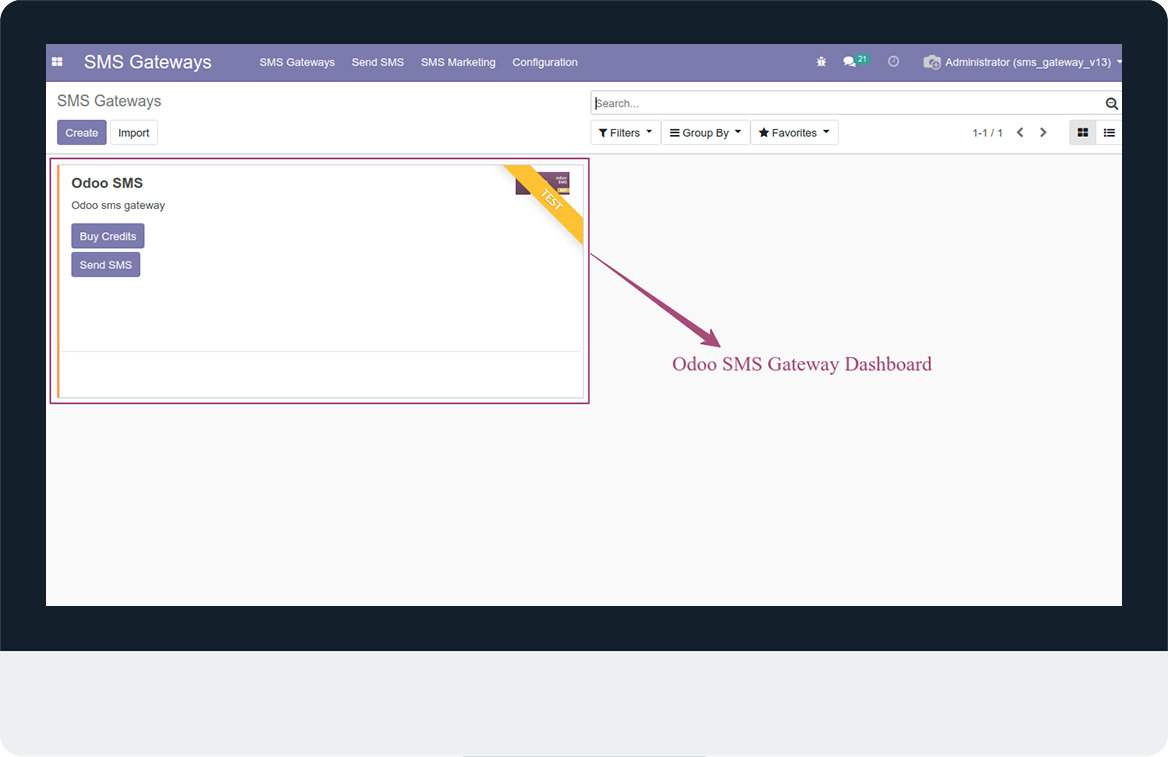Open the Group By dropdown

(x=705, y=133)
